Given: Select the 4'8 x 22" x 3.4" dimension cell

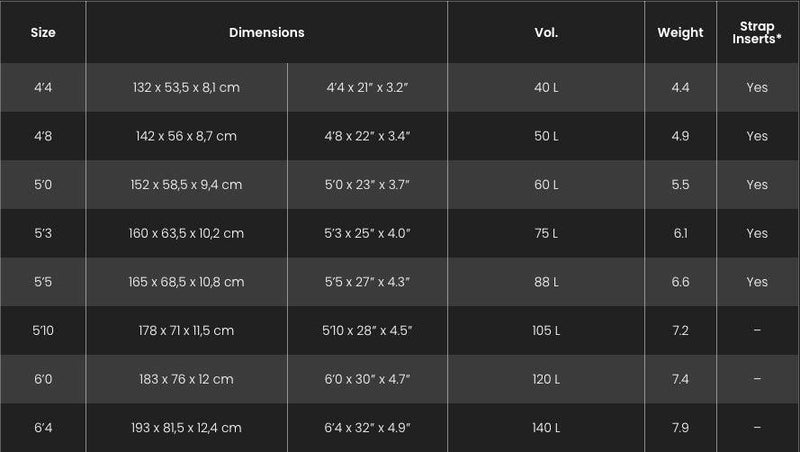Looking at the screenshot, I should 367,136.
